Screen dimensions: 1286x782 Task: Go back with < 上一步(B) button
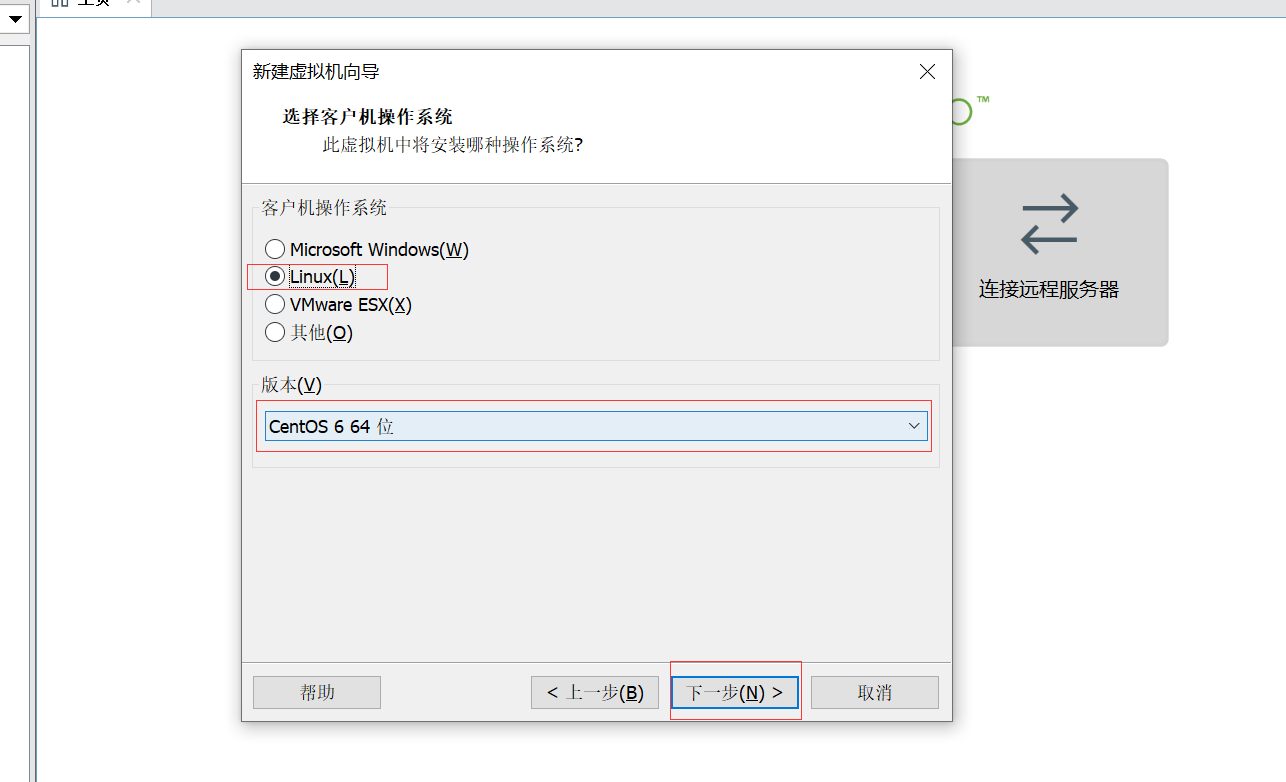point(595,693)
